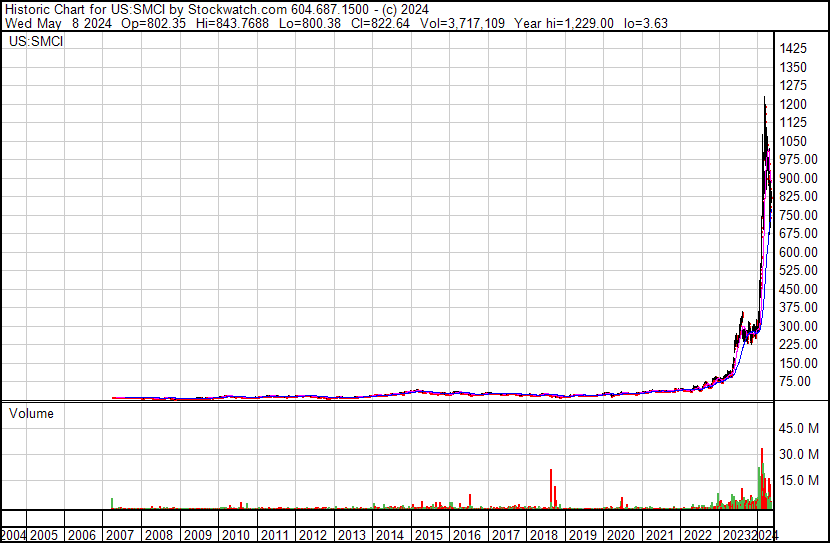This screenshot has height=543, width=830.
Task: Click the 1425 price axis label
Action: click(793, 49)
